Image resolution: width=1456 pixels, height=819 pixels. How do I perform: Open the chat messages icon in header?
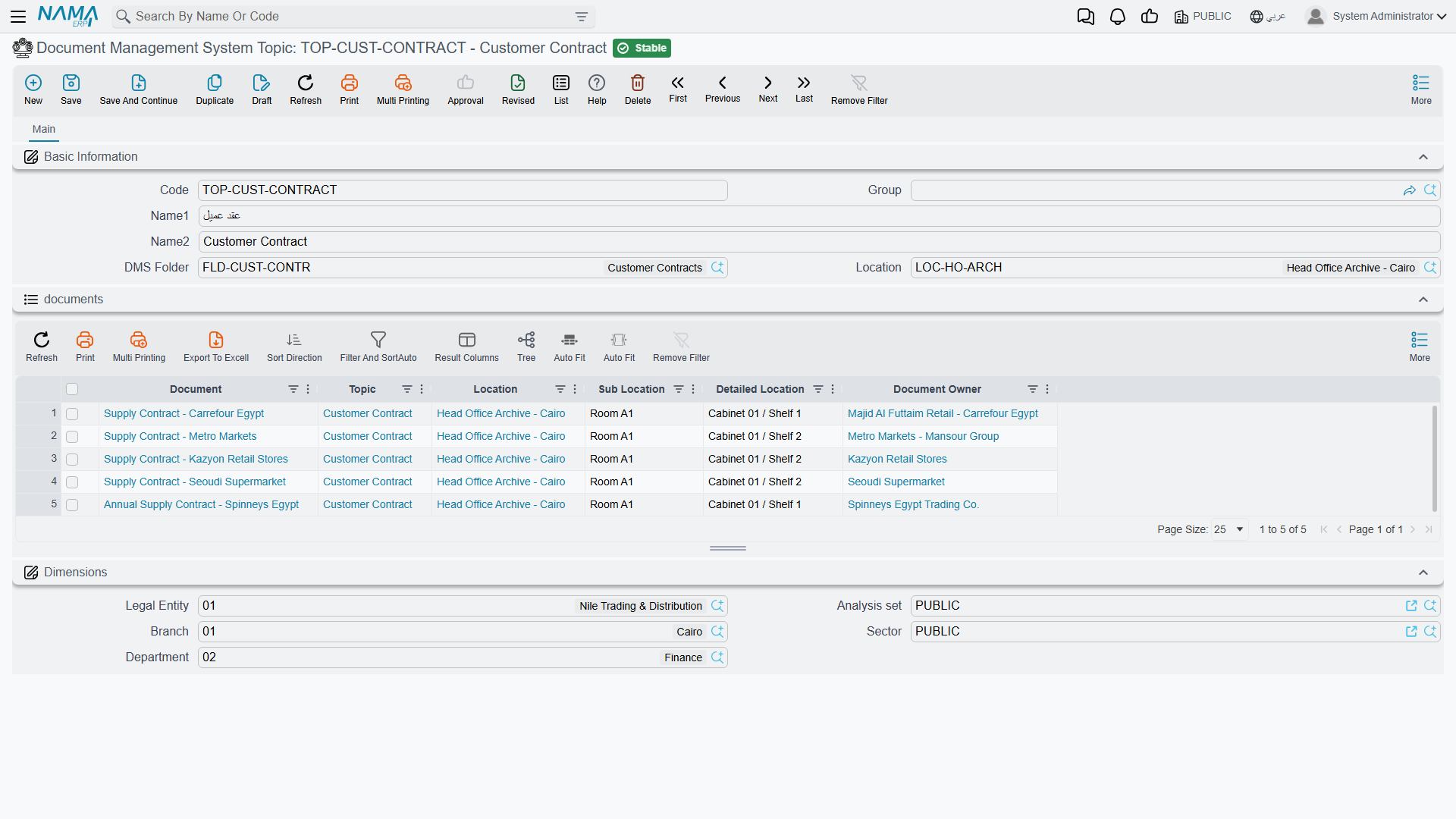1086,17
